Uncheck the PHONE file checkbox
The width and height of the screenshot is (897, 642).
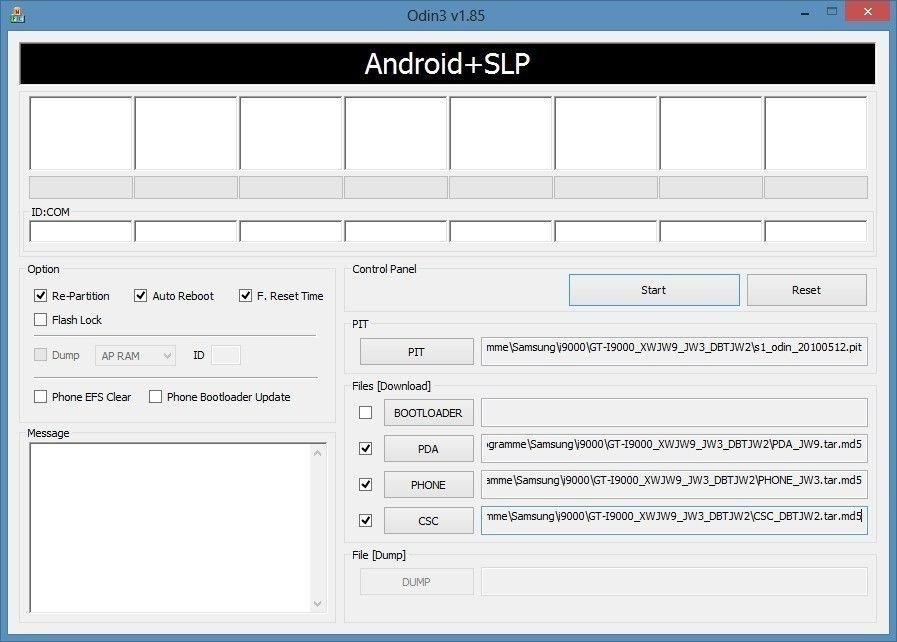coord(365,485)
